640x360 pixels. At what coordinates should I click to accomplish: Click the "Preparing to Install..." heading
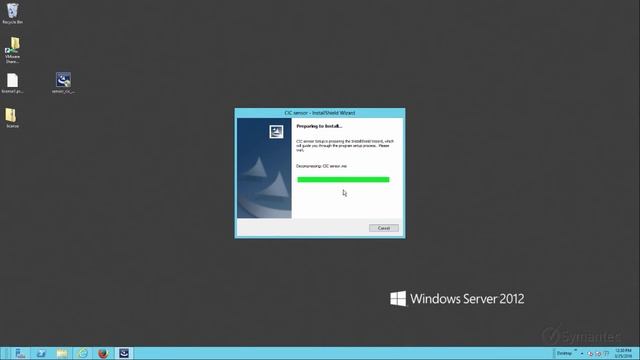pyautogui.click(x=319, y=126)
